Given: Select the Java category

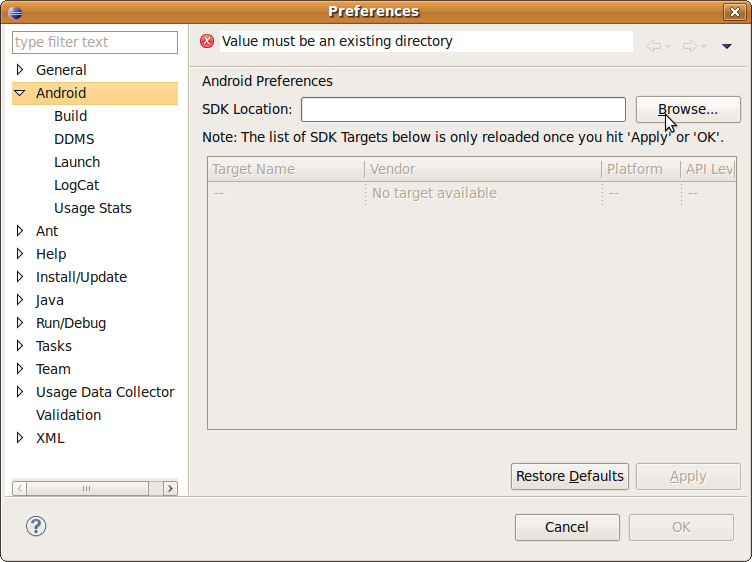Looking at the screenshot, I should click(49, 300).
